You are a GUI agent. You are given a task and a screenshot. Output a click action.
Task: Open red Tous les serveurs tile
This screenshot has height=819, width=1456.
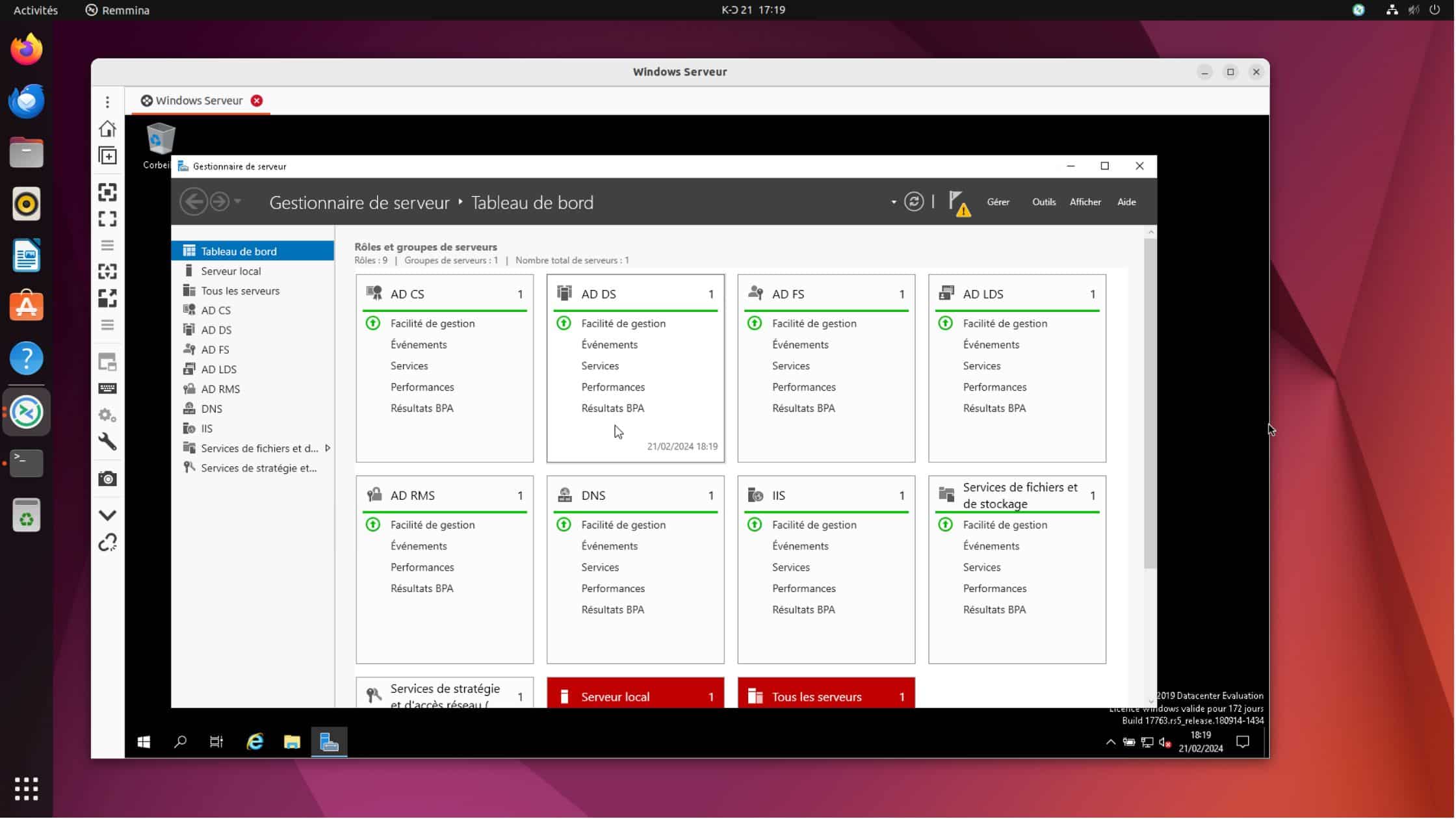827,694
